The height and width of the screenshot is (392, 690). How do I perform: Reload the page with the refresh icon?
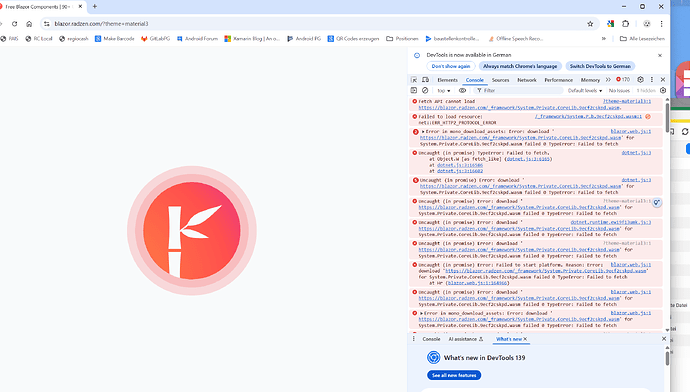15,24
